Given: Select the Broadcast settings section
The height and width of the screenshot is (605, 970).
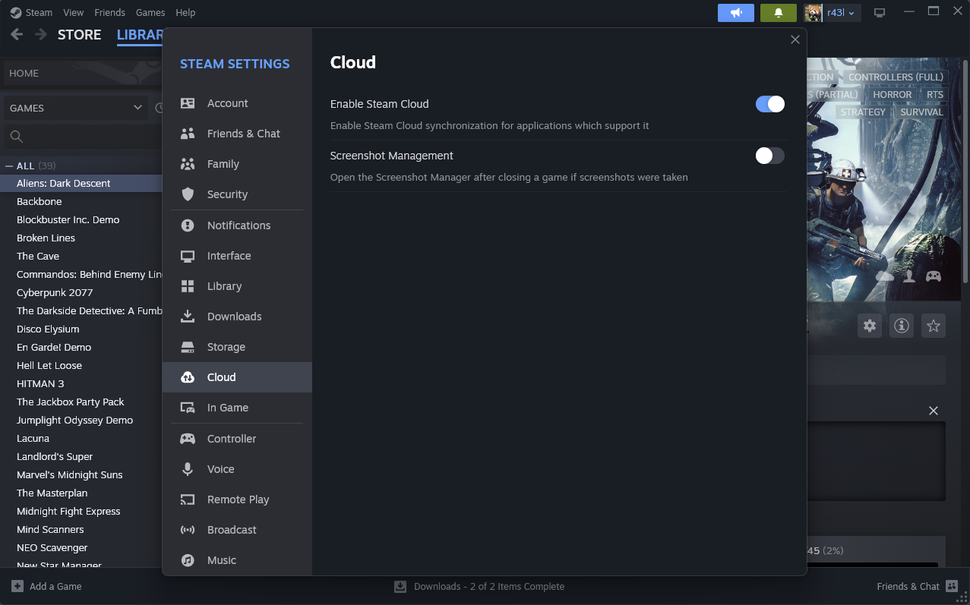Looking at the screenshot, I should (x=237, y=529).
